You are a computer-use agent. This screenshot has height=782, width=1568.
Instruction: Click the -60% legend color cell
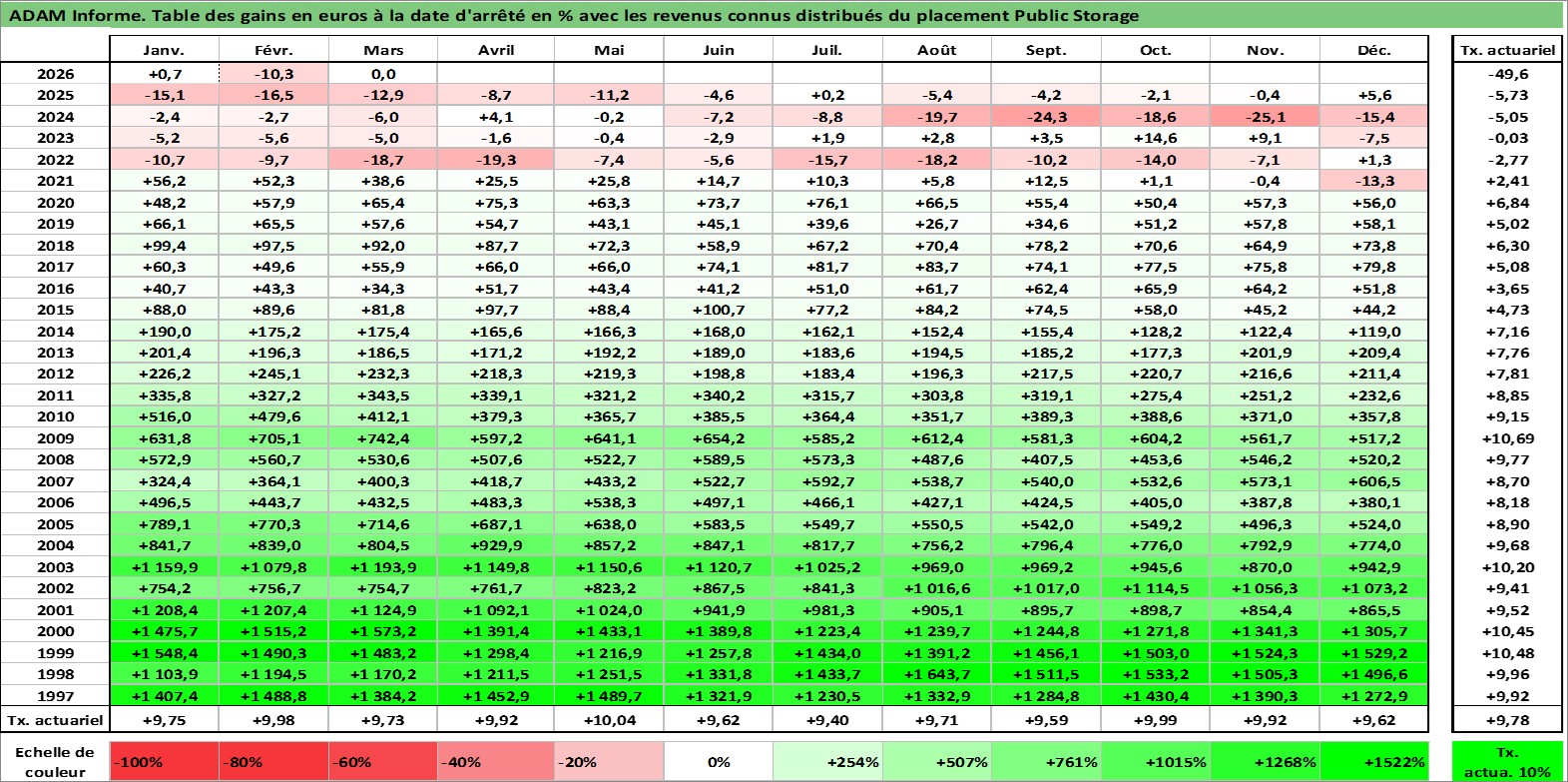pyautogui.click(x=383, y=761)
